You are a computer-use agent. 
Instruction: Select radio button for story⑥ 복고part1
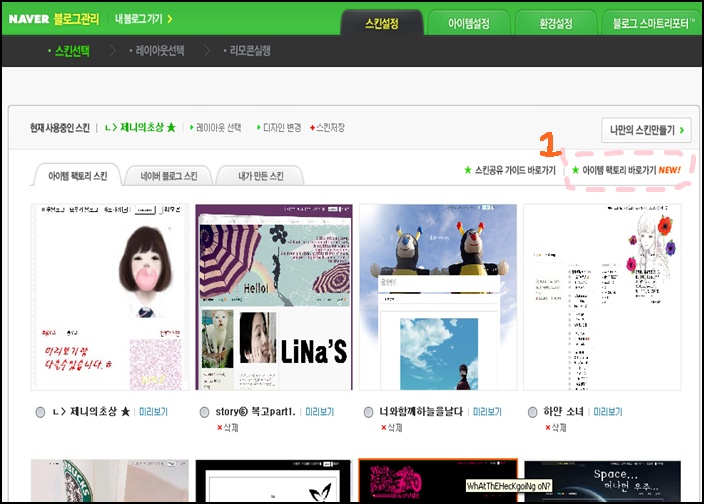tap(204, 412)
